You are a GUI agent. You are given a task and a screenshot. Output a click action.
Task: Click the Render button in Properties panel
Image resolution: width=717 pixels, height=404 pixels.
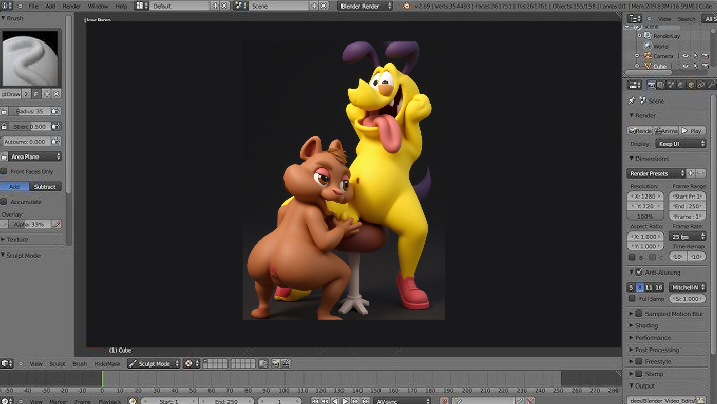pyautogui.click(x=640, y=131)
